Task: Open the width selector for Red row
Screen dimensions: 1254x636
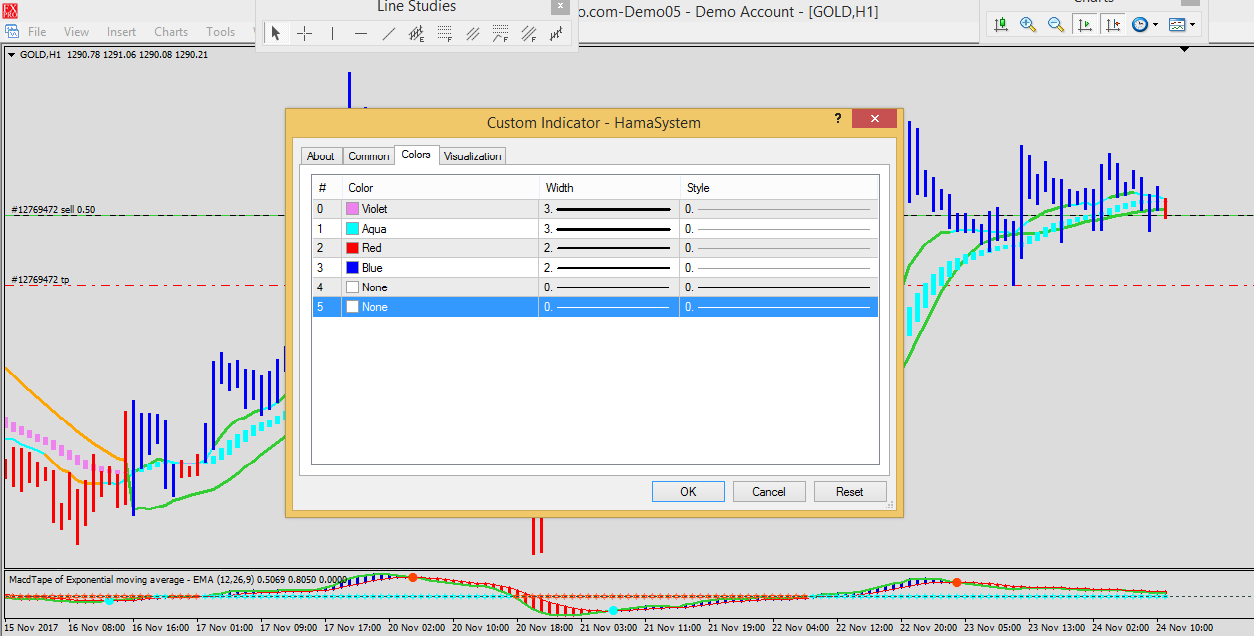Action: click(608, 248)
